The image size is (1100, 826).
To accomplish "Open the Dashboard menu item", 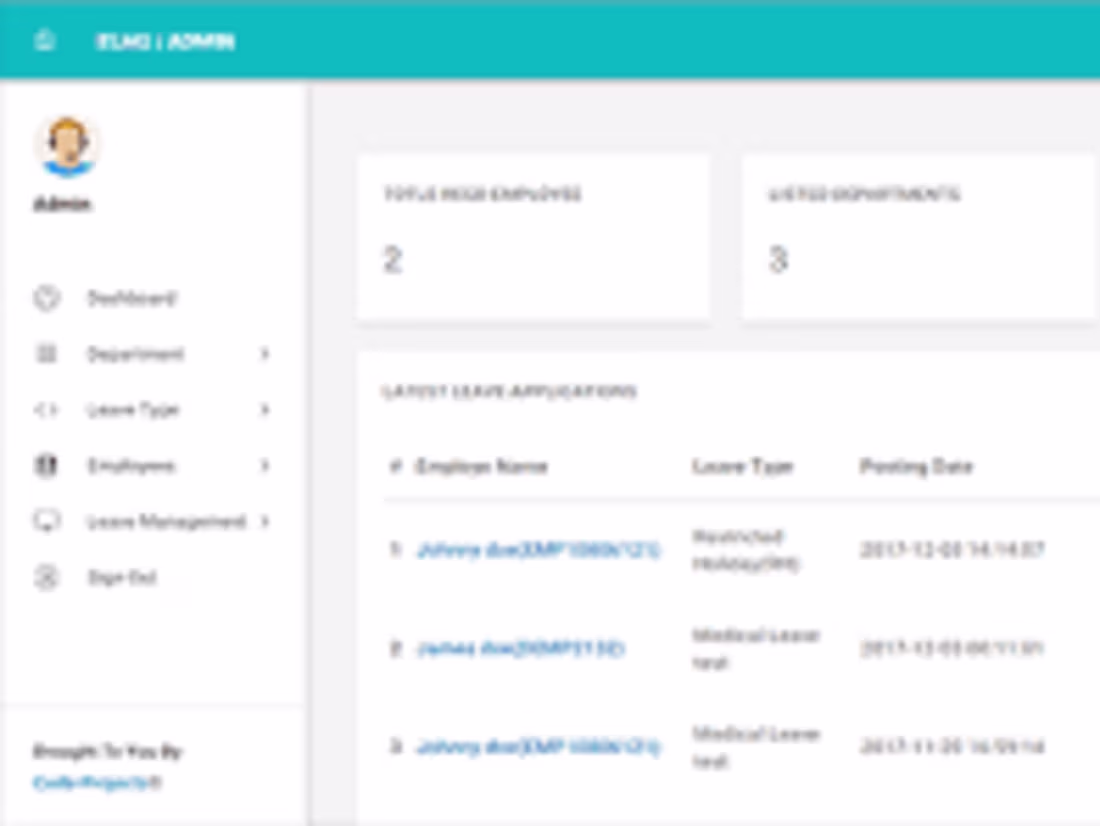I will [131, 298].
